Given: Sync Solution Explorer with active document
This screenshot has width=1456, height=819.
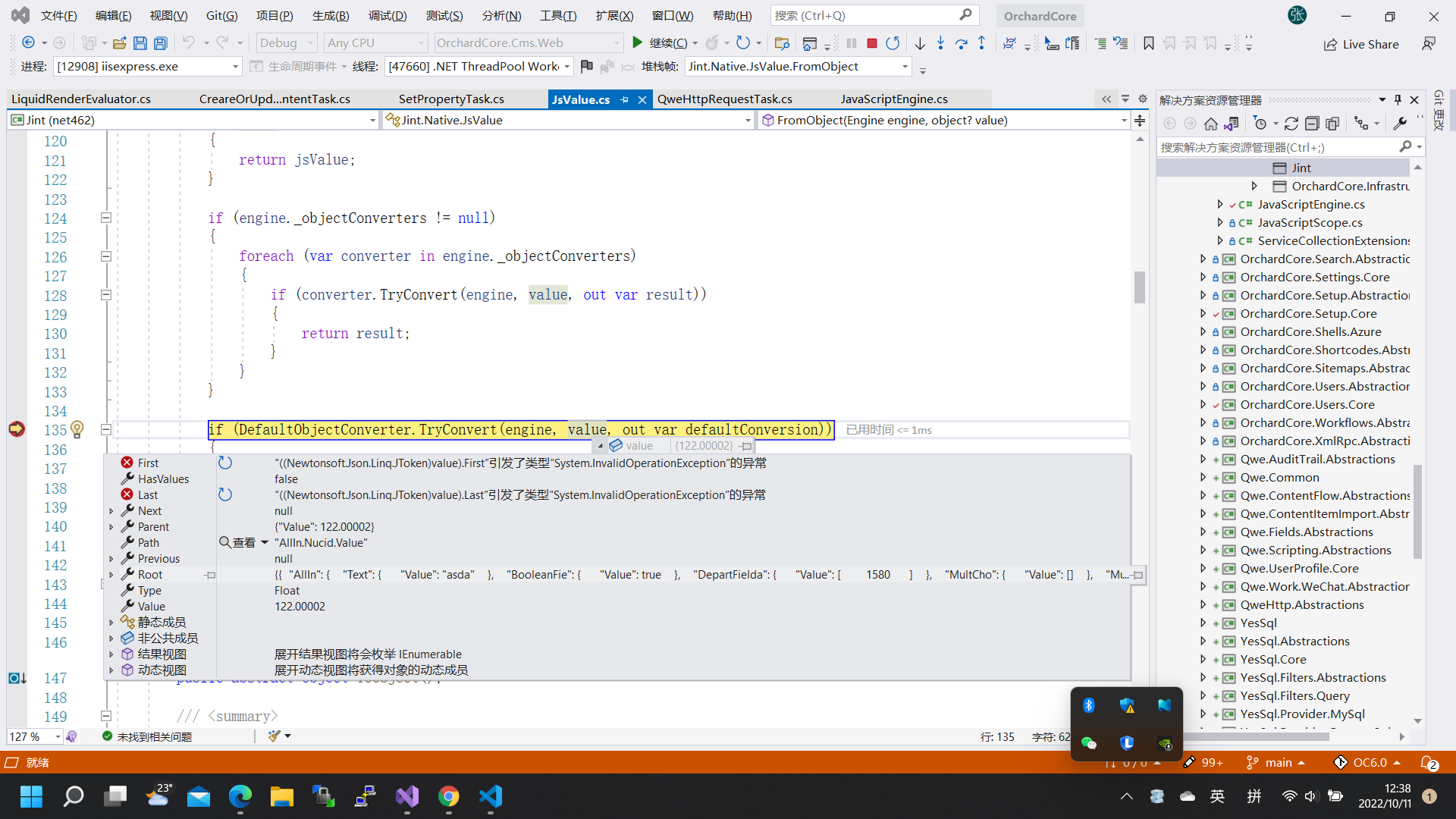Looking at the screenshot, I should pyautogui.click(x=1232, y=123).
